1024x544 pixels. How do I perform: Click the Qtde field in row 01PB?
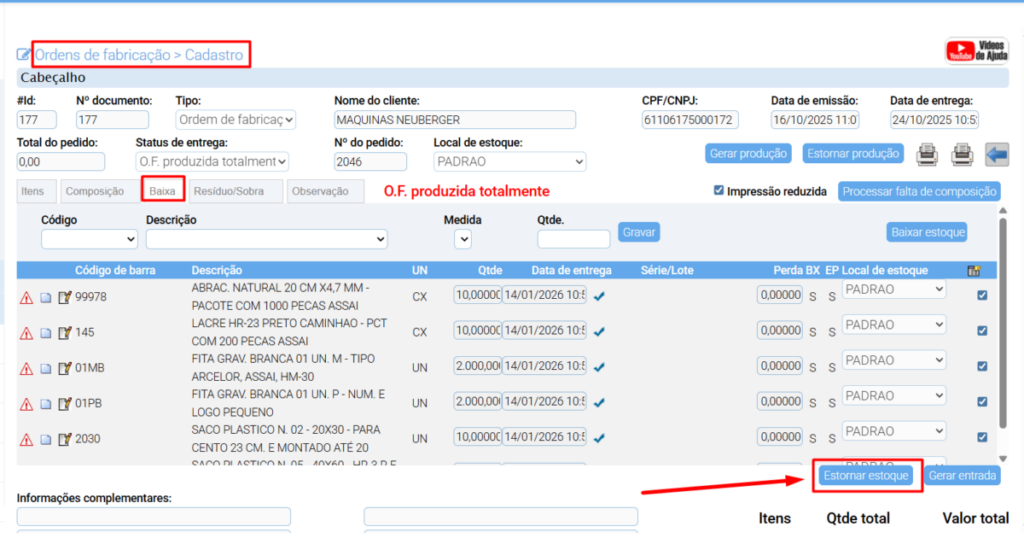coord(477,402)
